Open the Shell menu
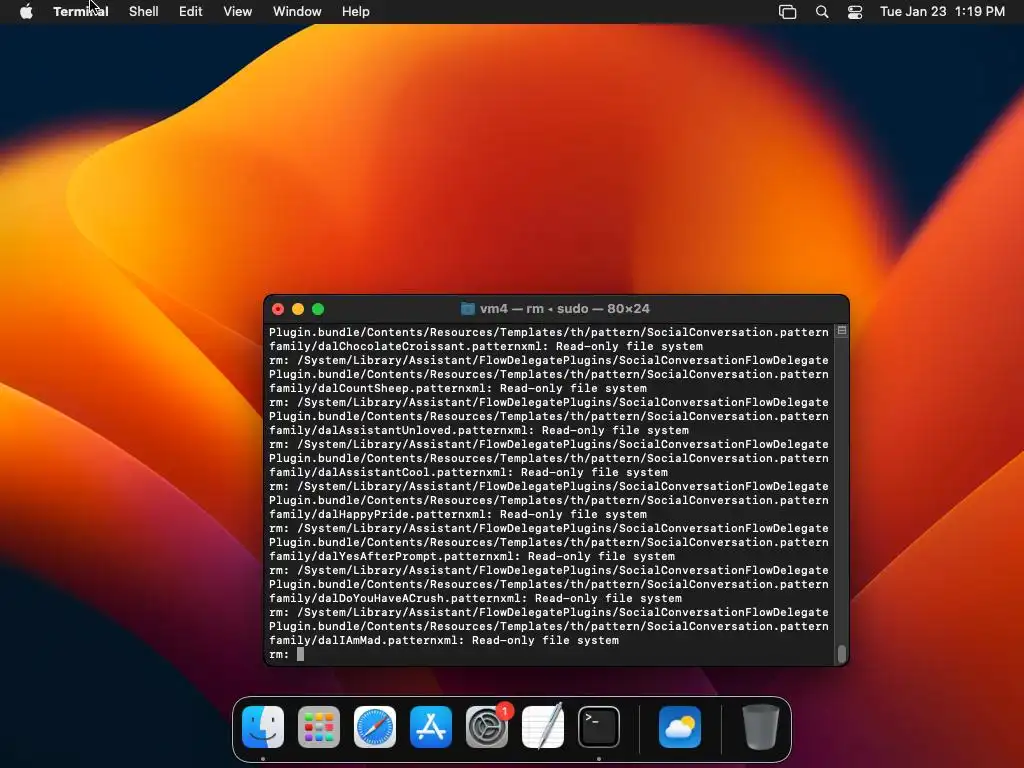Image resolution: width=1024 pixels, height=768 pixels. [144, 12]
